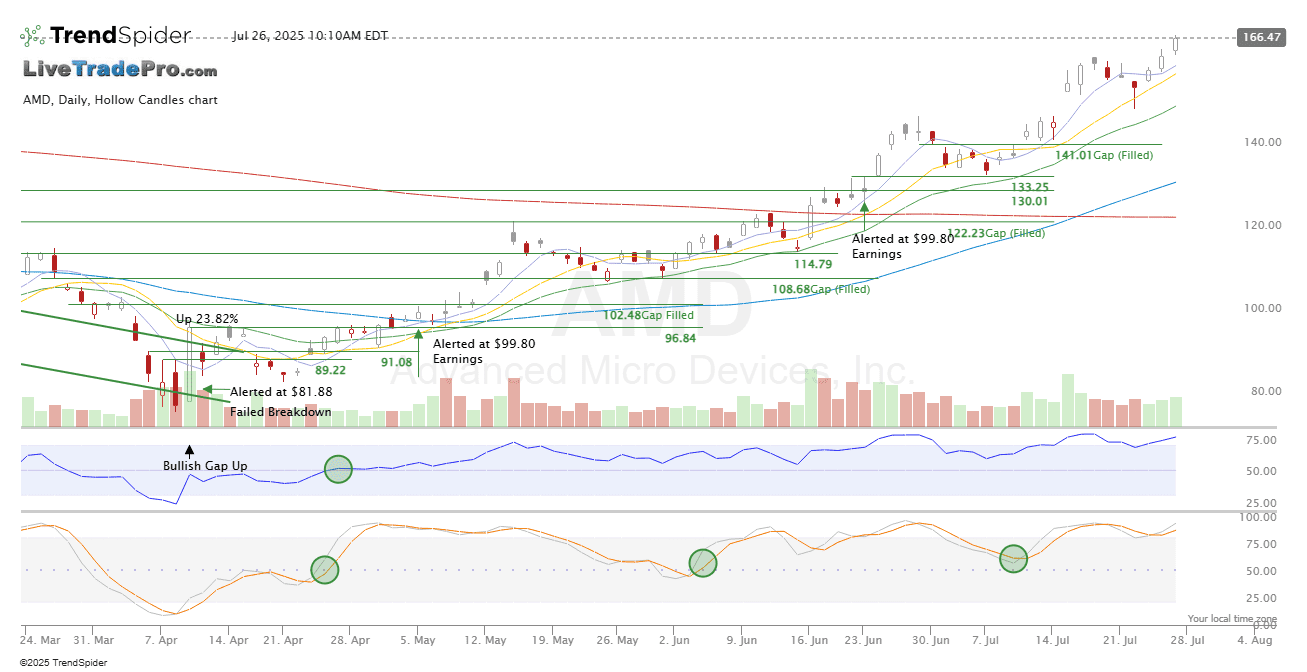
Task: Click the chart timestamp Jul 26, 2025 10:10AM EDT
Action: [310, 36]
